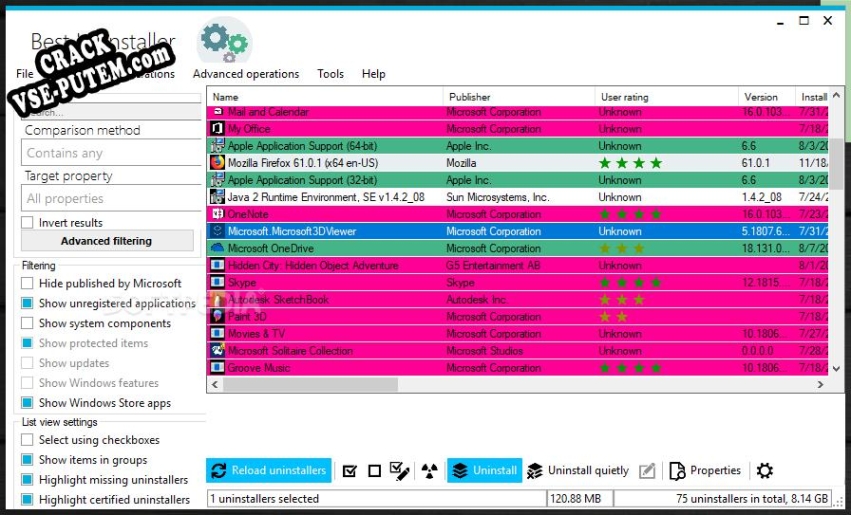This screenshot has width=851, height=515.
Task: Enable Hide published by Microsoft
Action: [x=27, y=283]
